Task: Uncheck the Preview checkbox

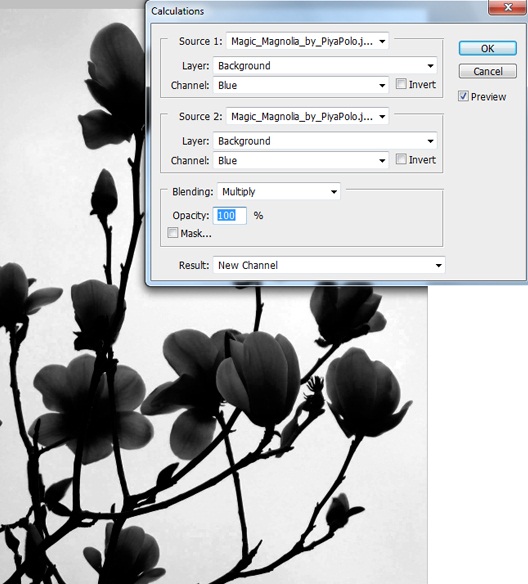Action: click(x=463, y=96)
